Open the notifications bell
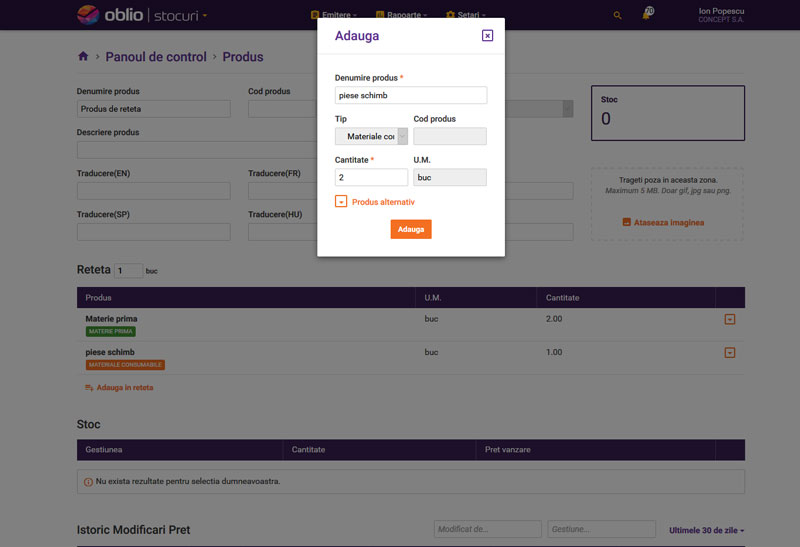The height and width of the screenshot is (547, 800). point(646,14)
